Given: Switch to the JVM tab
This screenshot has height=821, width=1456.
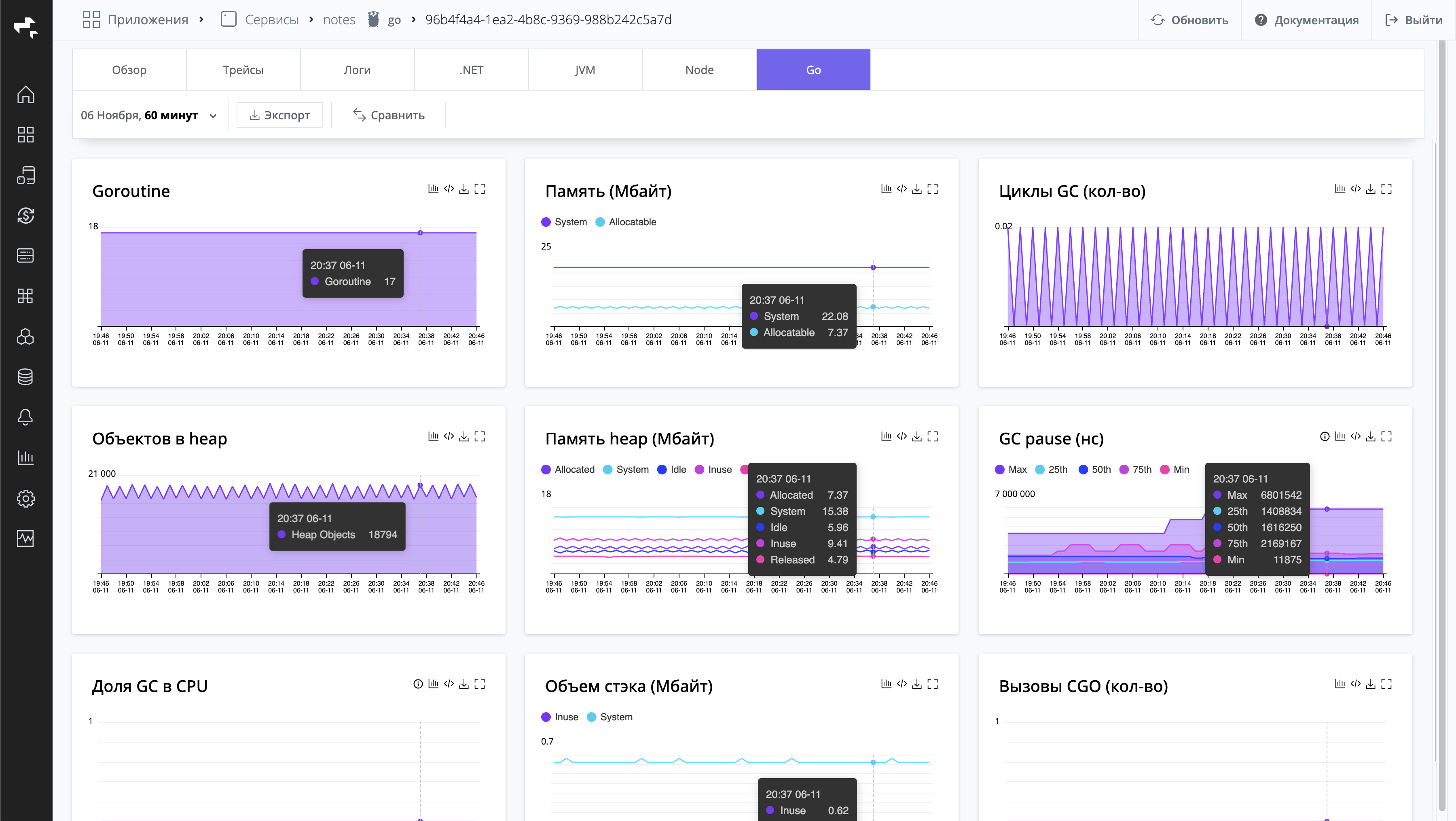Looking at the screenshot, I should pos(585,70).
